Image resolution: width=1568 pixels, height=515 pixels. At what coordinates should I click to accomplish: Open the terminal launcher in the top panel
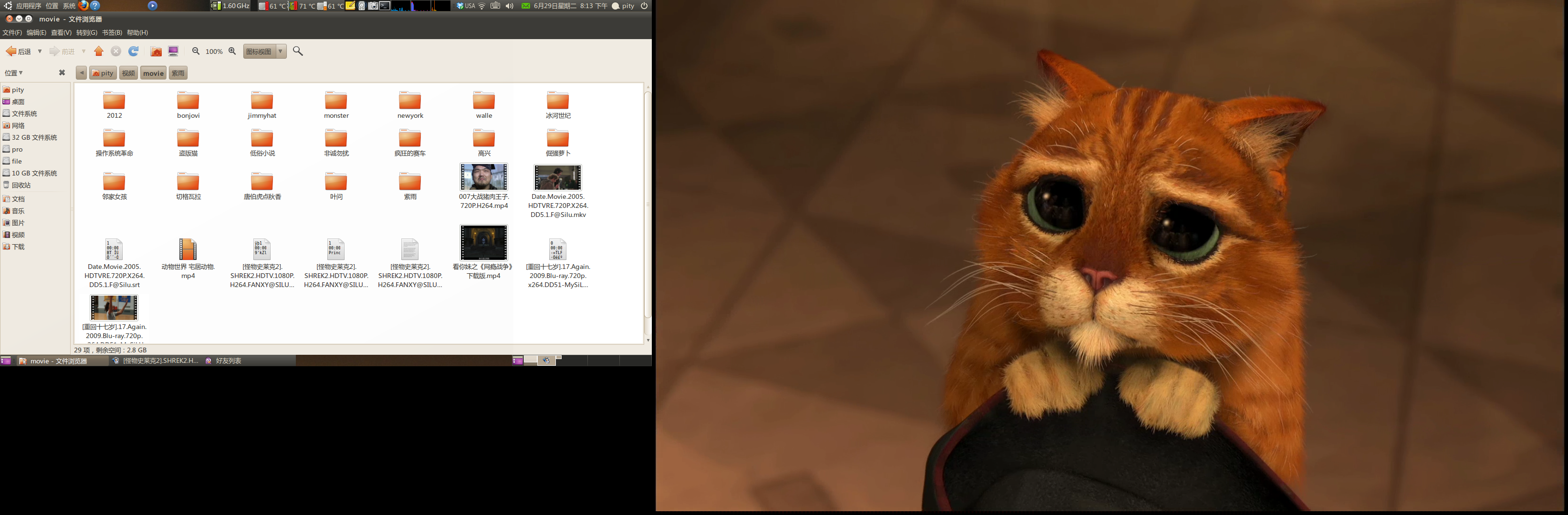pyautogui.click(x=385, y=6)
